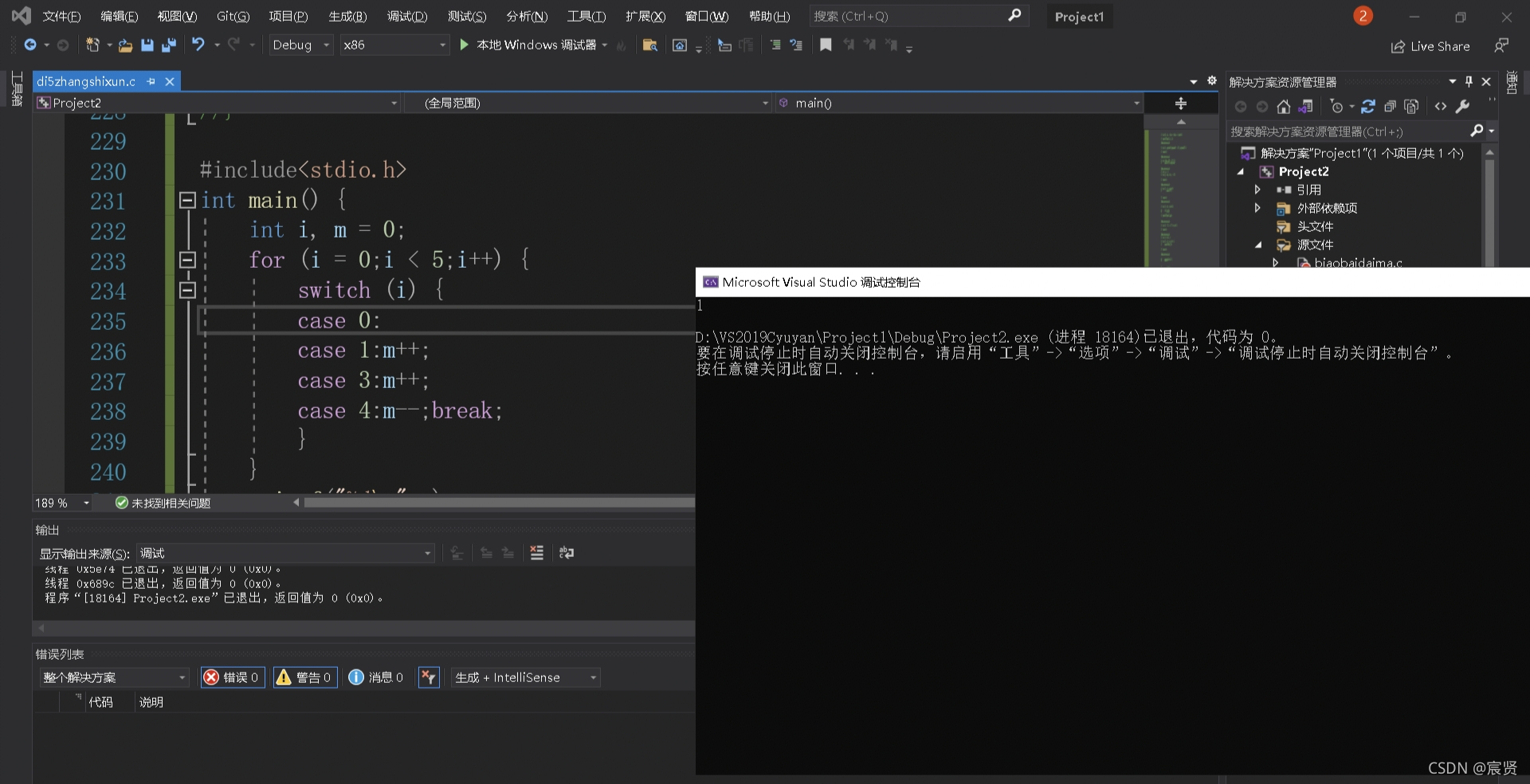Start the local Windows debugger
Screen dimensions: 1530x784
pyautogui.click(x=535, y=45)
